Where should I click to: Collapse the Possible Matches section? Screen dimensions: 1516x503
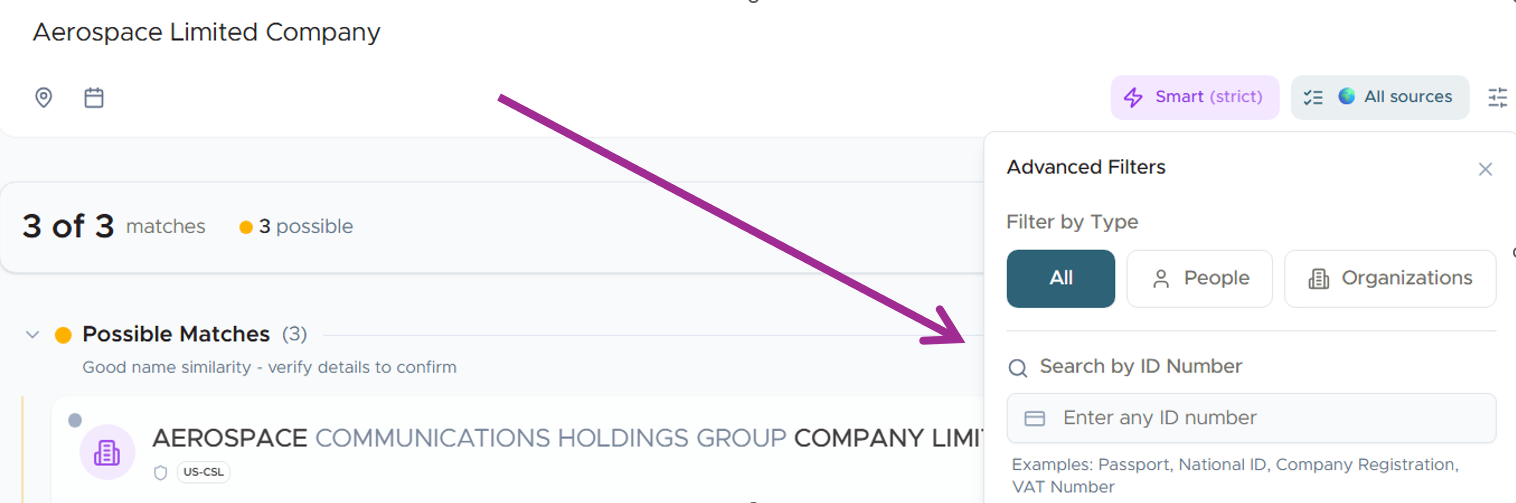point(33,334)
